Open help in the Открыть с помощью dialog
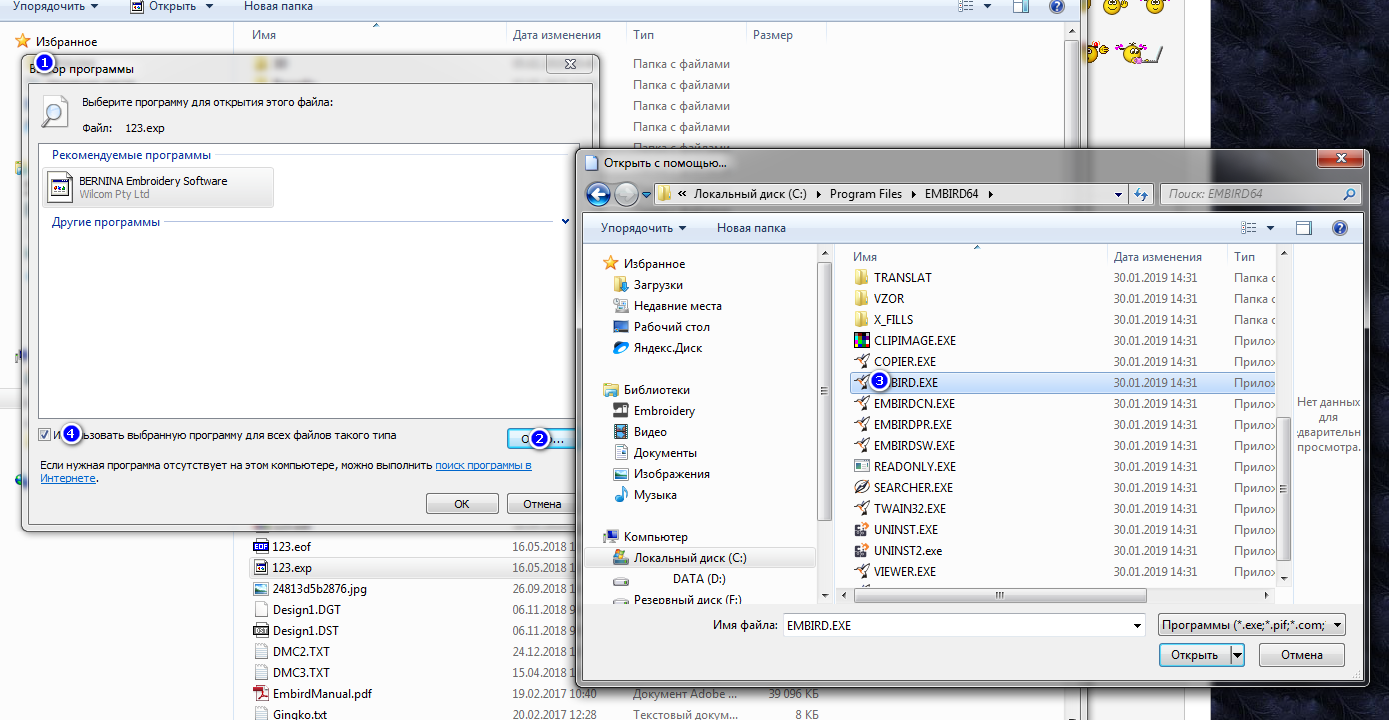 [1339, 228]
